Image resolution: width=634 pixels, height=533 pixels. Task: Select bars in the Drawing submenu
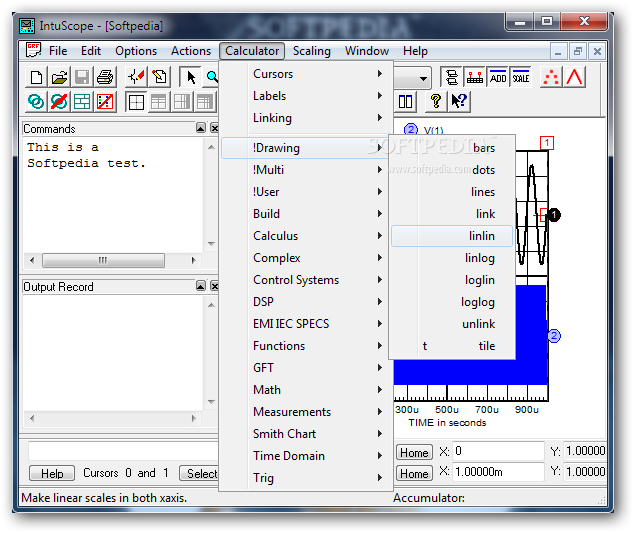[452, 148]
